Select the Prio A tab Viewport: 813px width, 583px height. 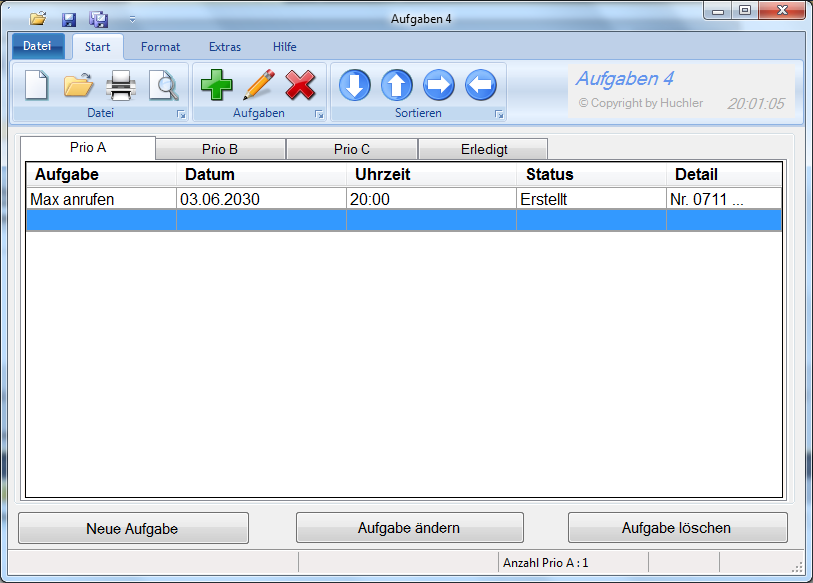[88, 148]
